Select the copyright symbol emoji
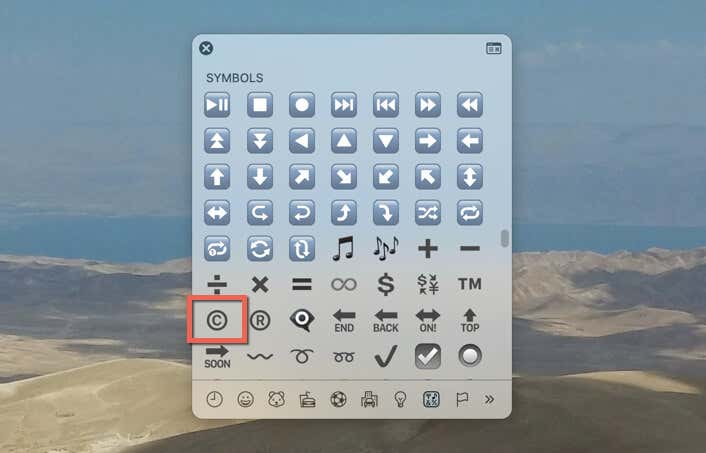The width and height of the screenshot is (706, 453). pyautogui.click(x=217, y=320)
